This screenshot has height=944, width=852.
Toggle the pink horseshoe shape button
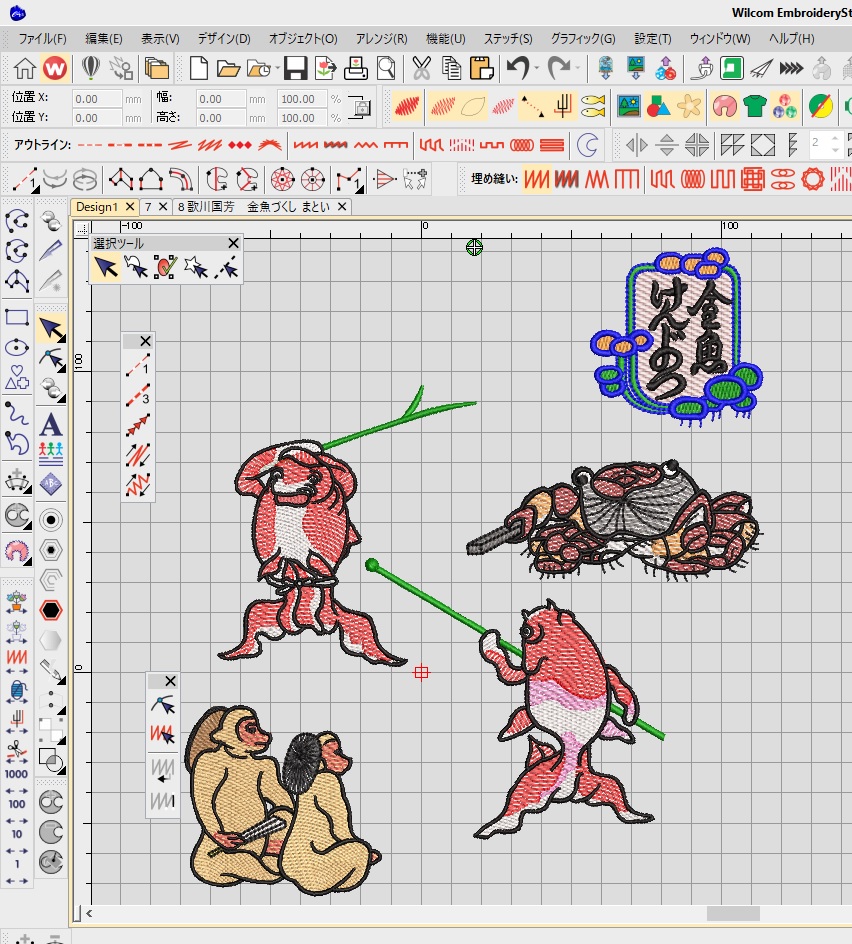tap(724, 107)
